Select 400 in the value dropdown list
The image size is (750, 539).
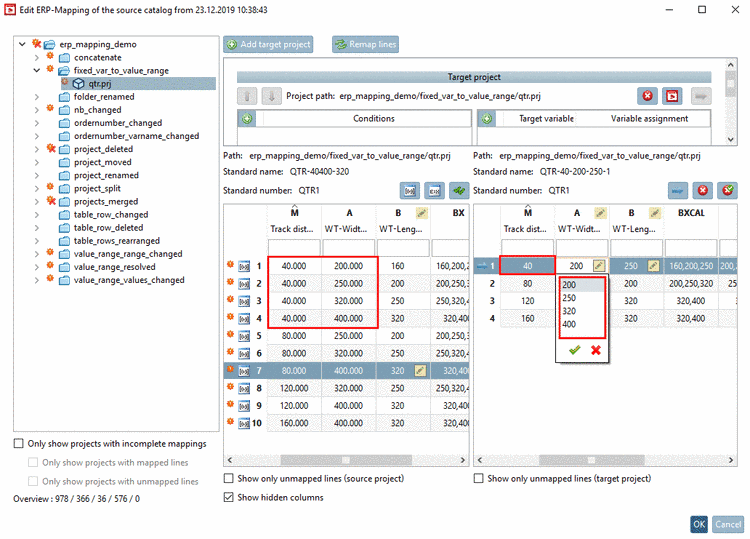pos(582,324)
